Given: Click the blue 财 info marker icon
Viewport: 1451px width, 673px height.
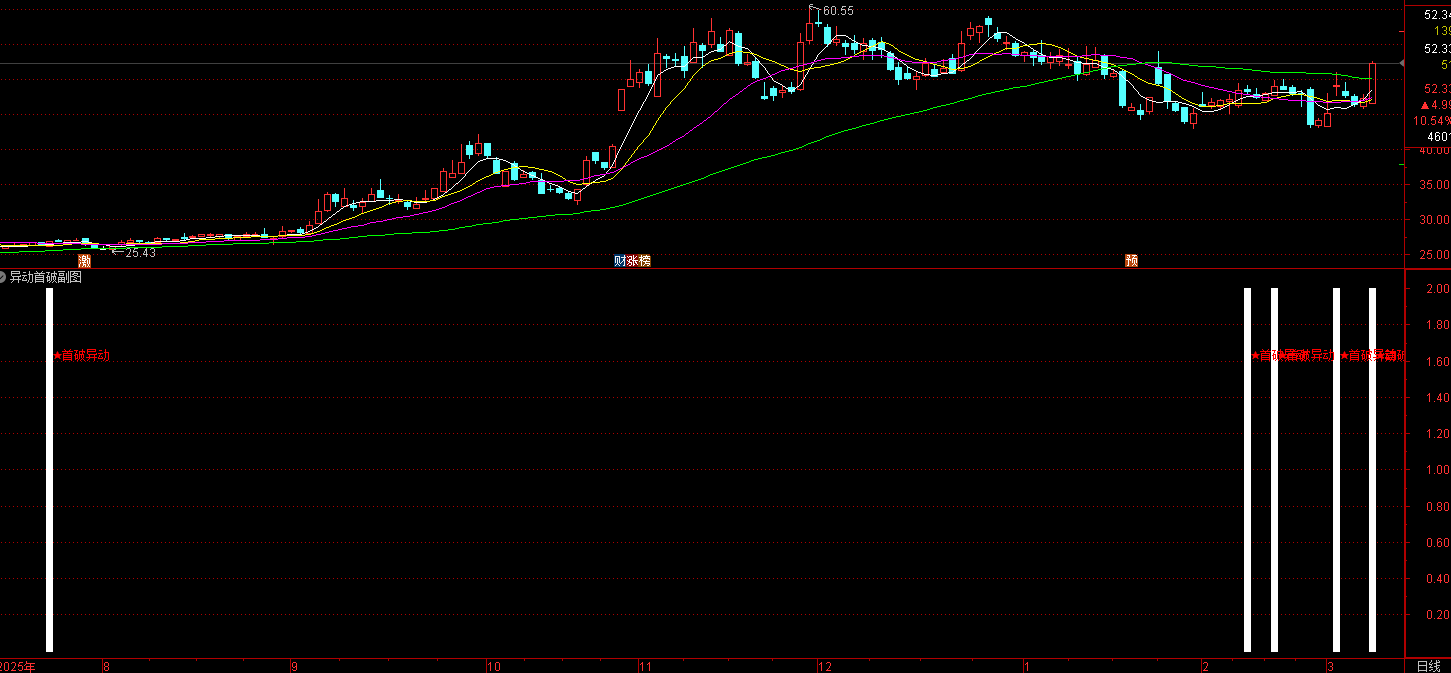Looking at the screenshot, I should point(620,261).
